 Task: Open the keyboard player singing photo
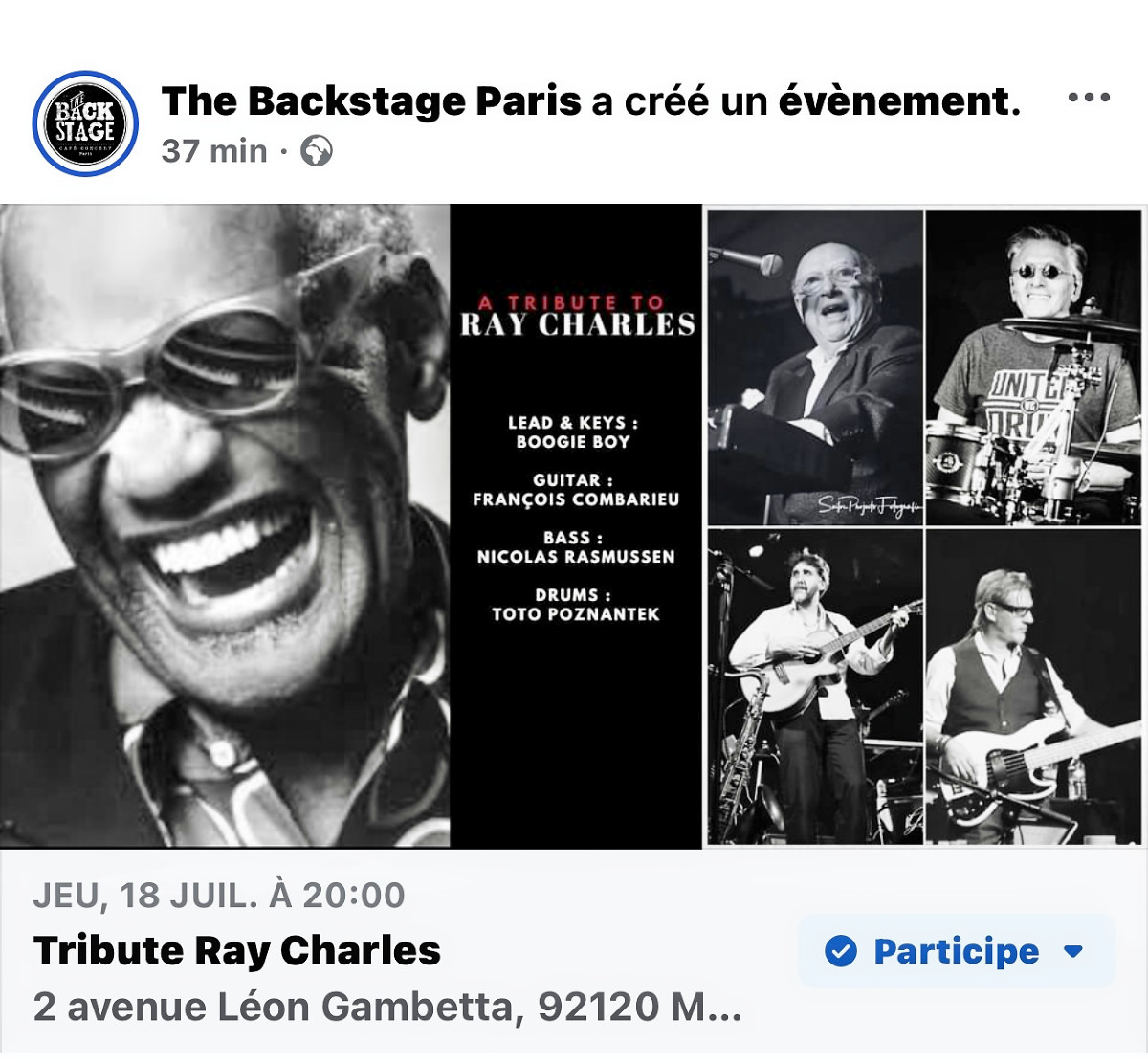[x=815, y=367]
